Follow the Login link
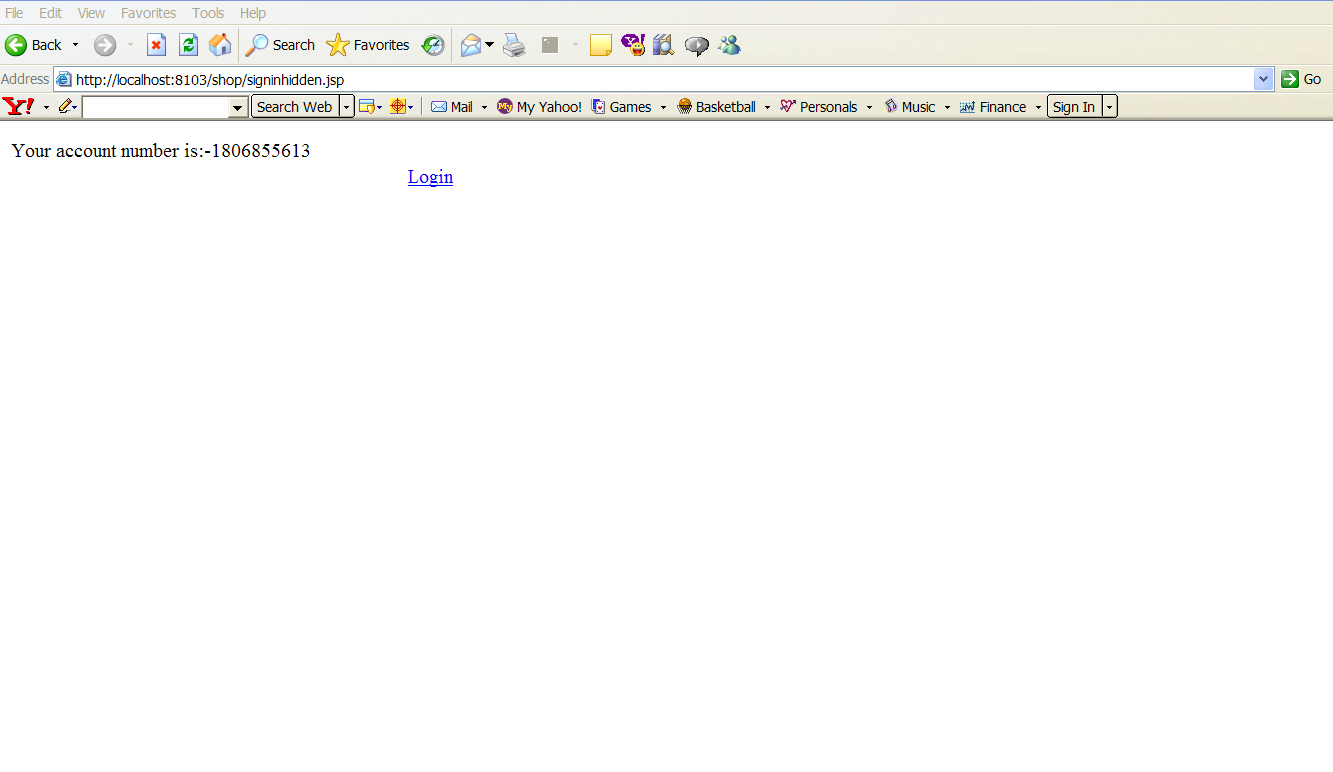 coord(430,177)
